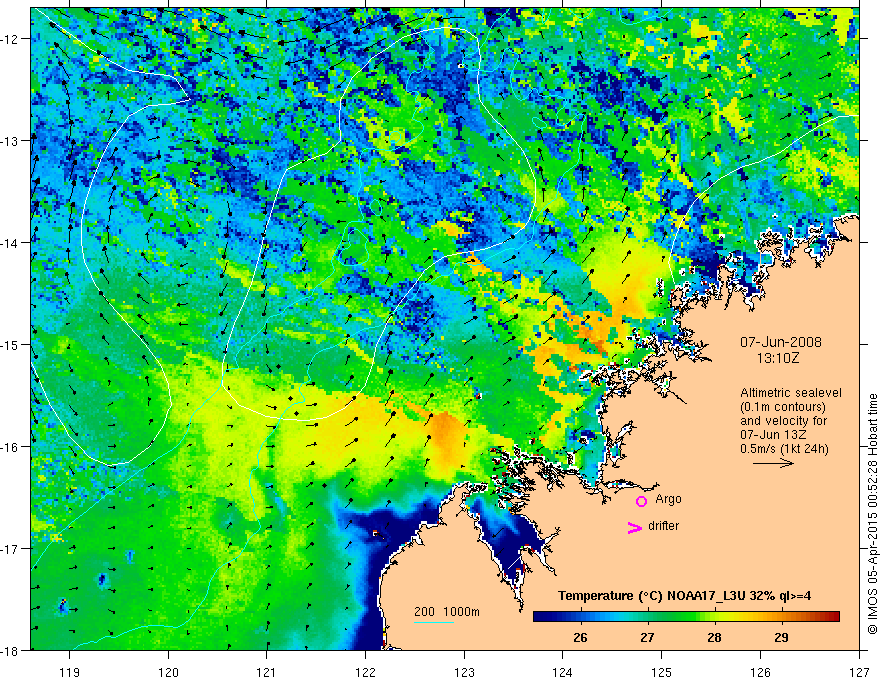
Task: Click the colorbar tick label 27
Action: pyautogui.click(x=648, y=638)
